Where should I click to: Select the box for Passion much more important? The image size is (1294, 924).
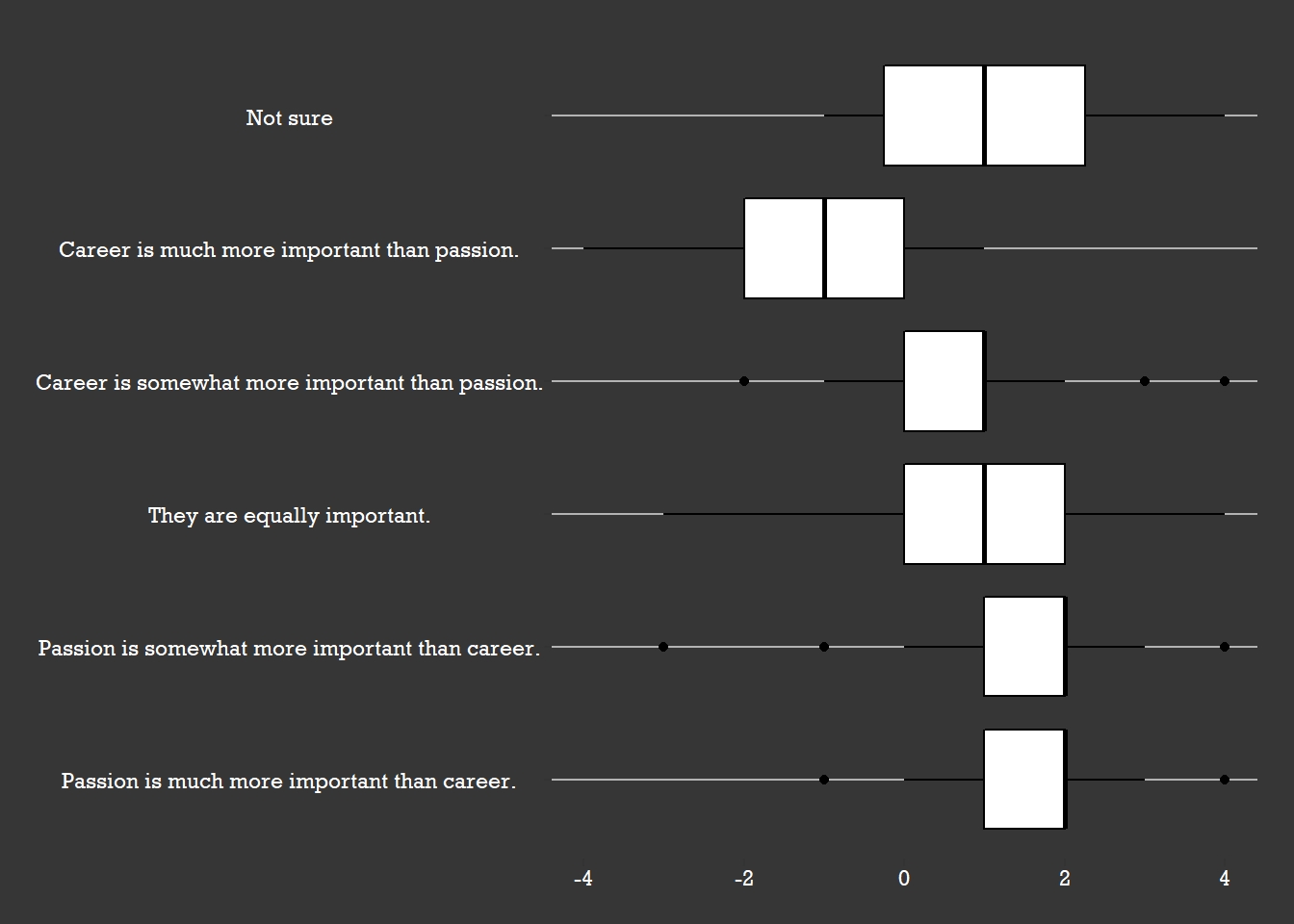pyautogui.click(x=1024, y=780)
